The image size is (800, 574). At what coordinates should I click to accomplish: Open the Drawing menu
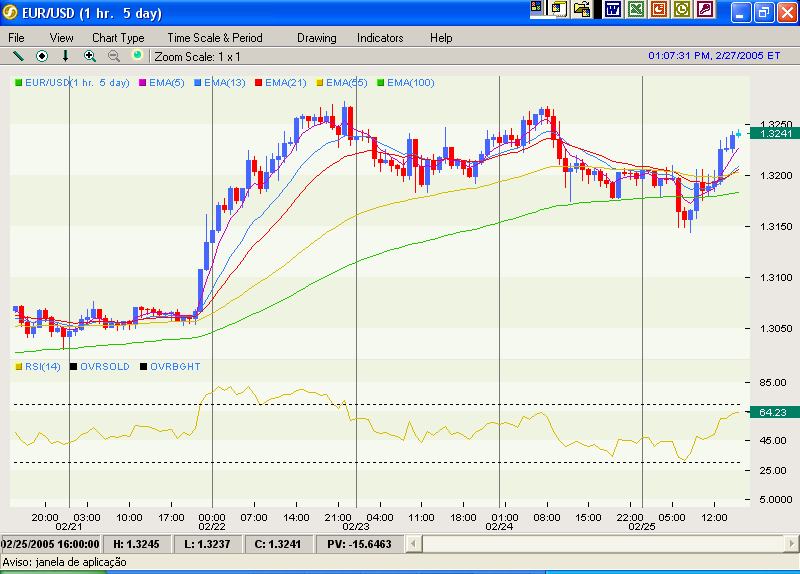click(316, 38)
